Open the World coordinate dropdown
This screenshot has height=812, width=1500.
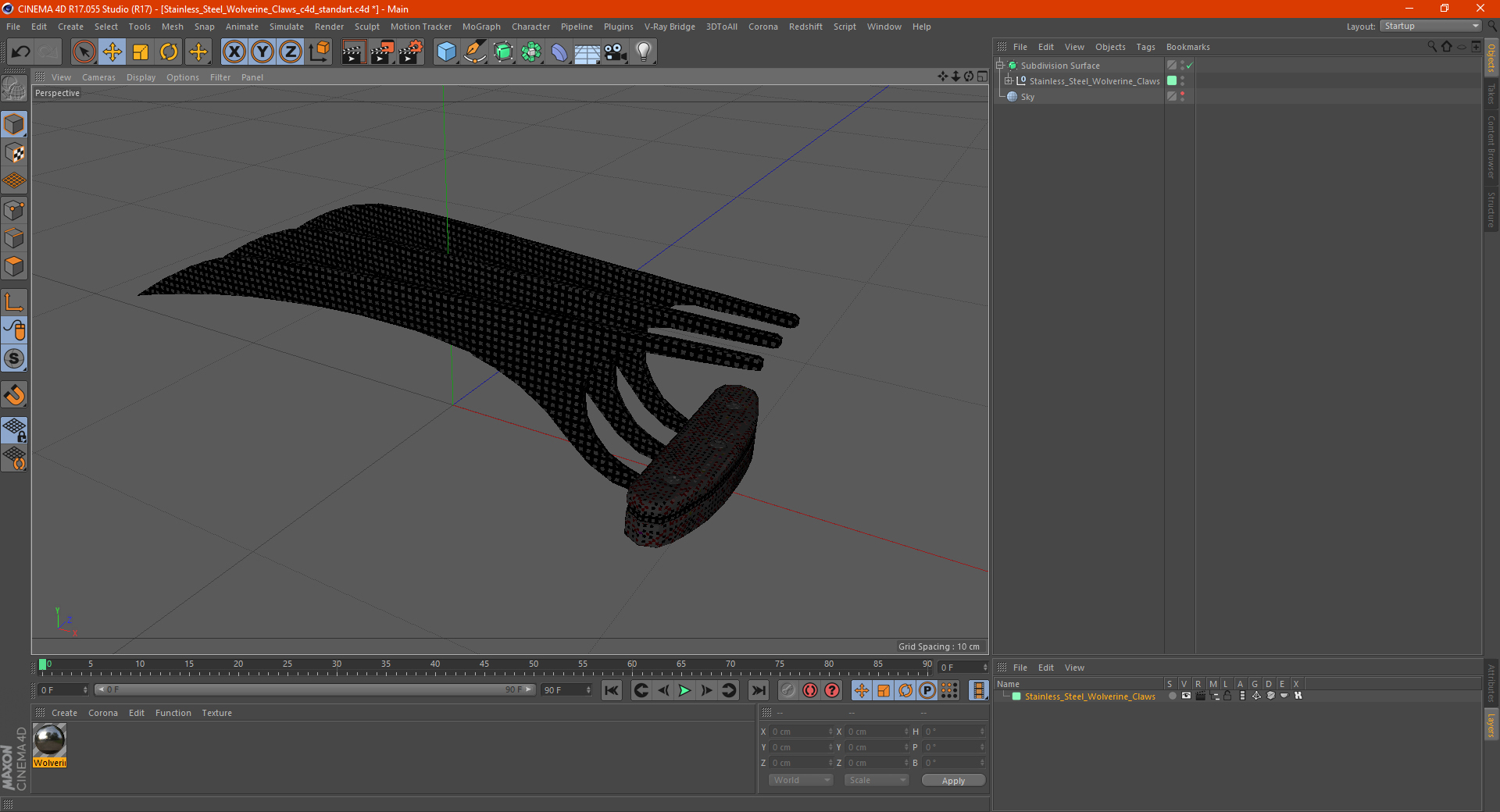click(801, 780)
